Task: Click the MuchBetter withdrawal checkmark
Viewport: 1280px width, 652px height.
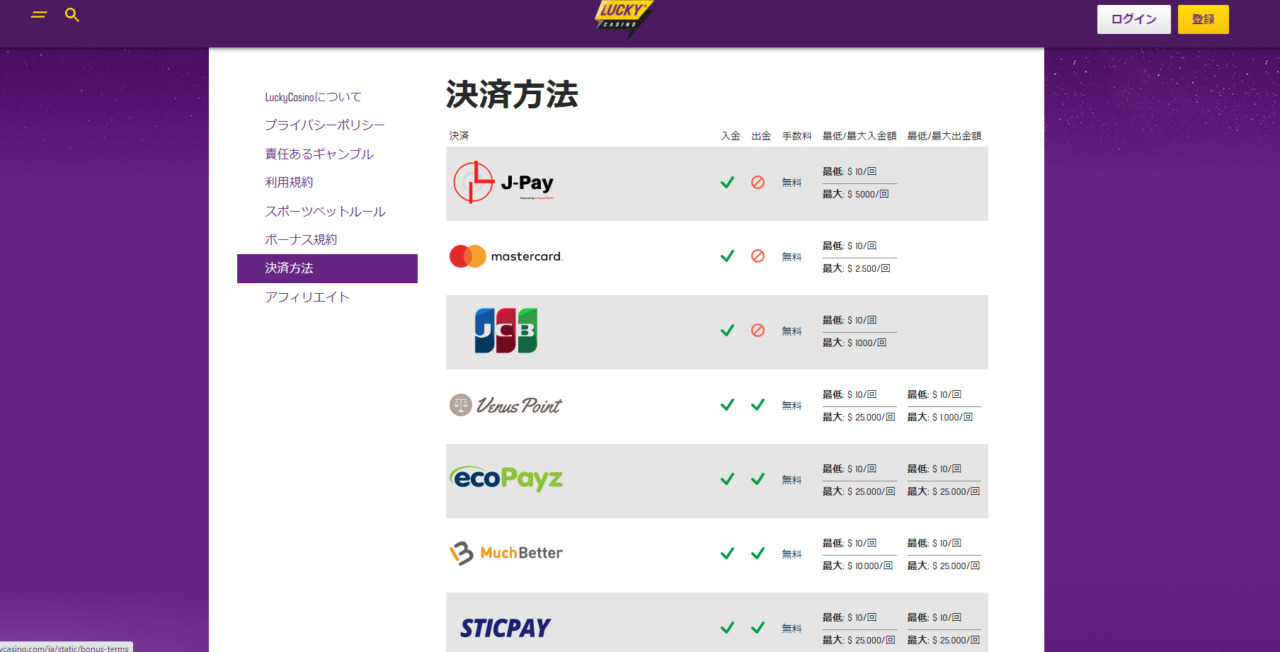Action: 757,553
